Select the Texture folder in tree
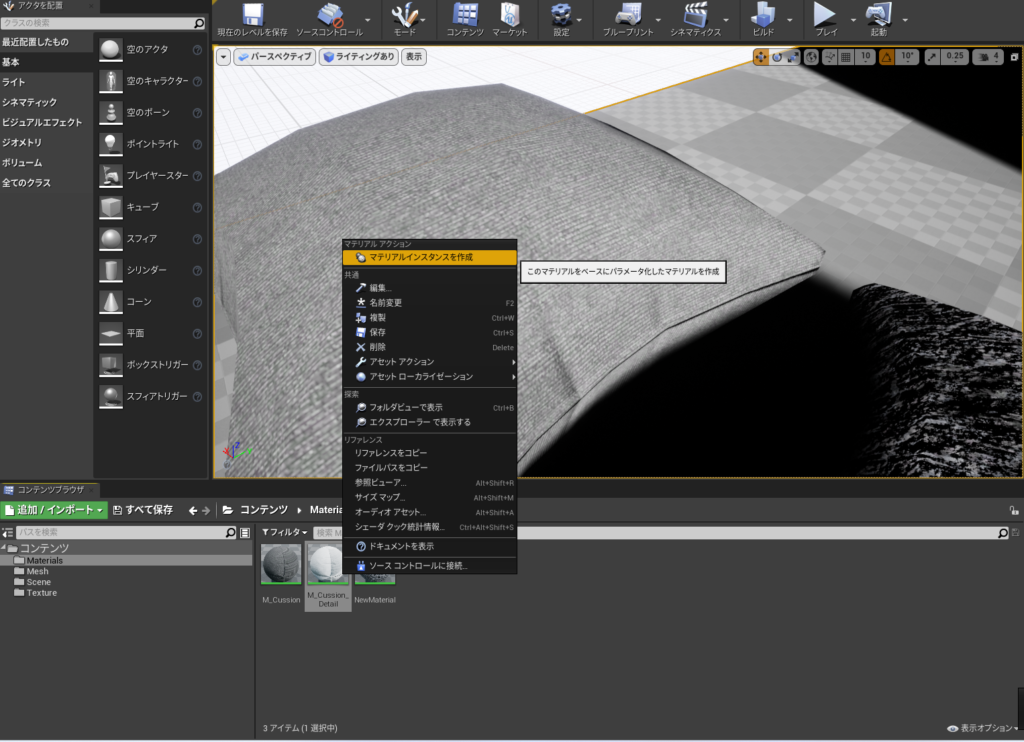This screenshot has width=1024, height=742. coord(42,593)
